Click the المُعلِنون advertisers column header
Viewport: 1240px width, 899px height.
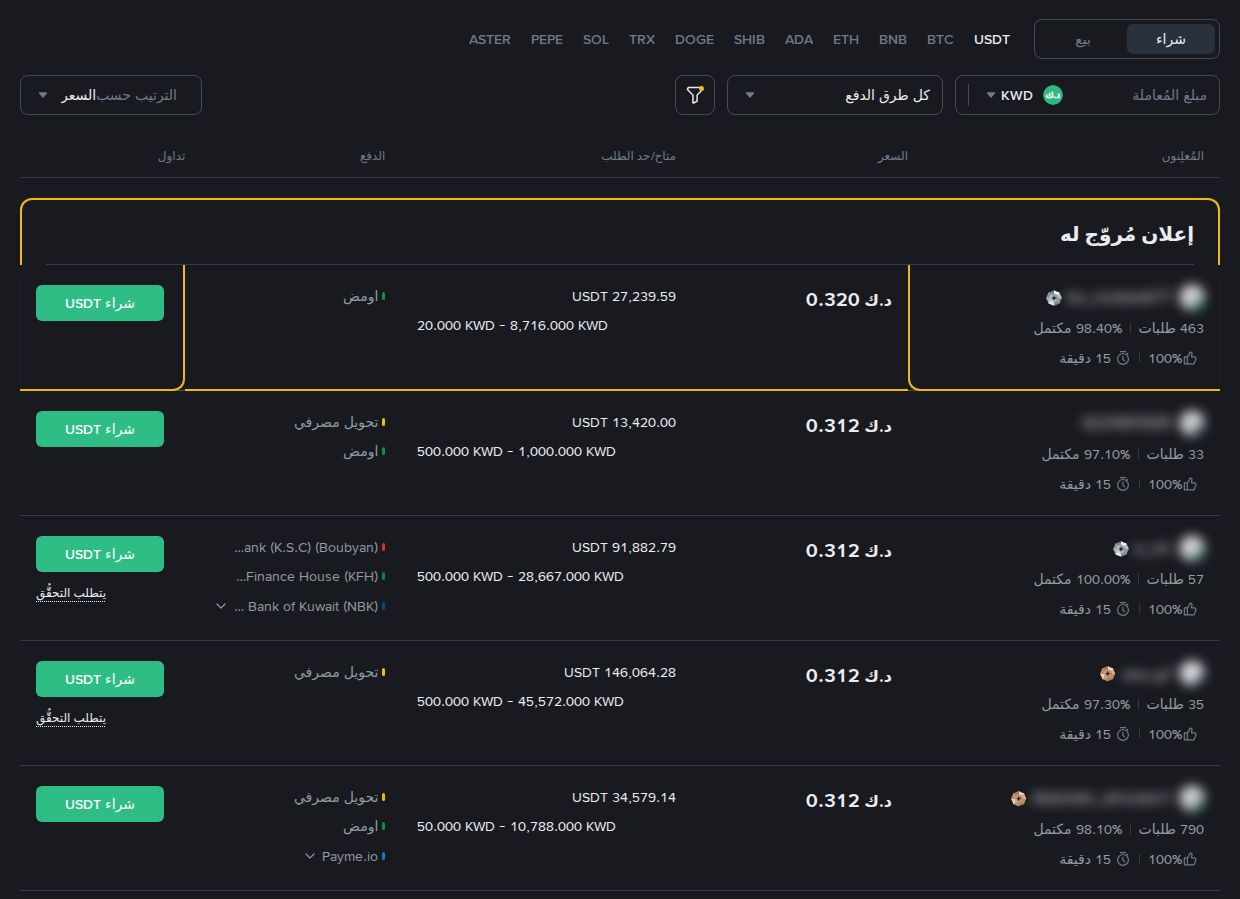point(1182,157)
